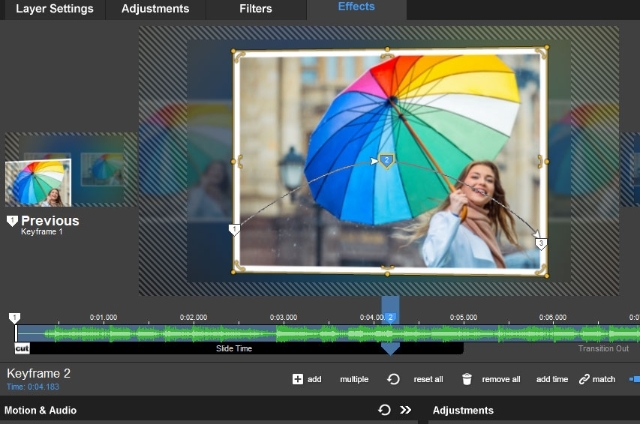Click the reset all circular arrow icon
This screenshot has height=424, width=640.
point(394,379)
